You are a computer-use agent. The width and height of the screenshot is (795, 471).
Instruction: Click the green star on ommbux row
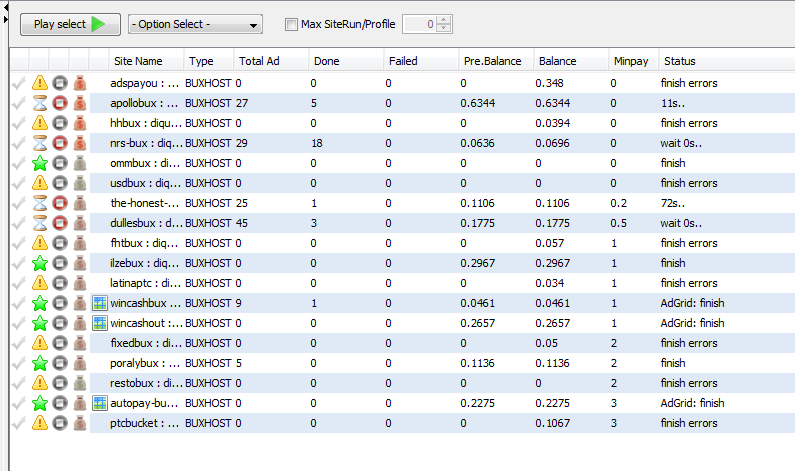click(40, 163)
